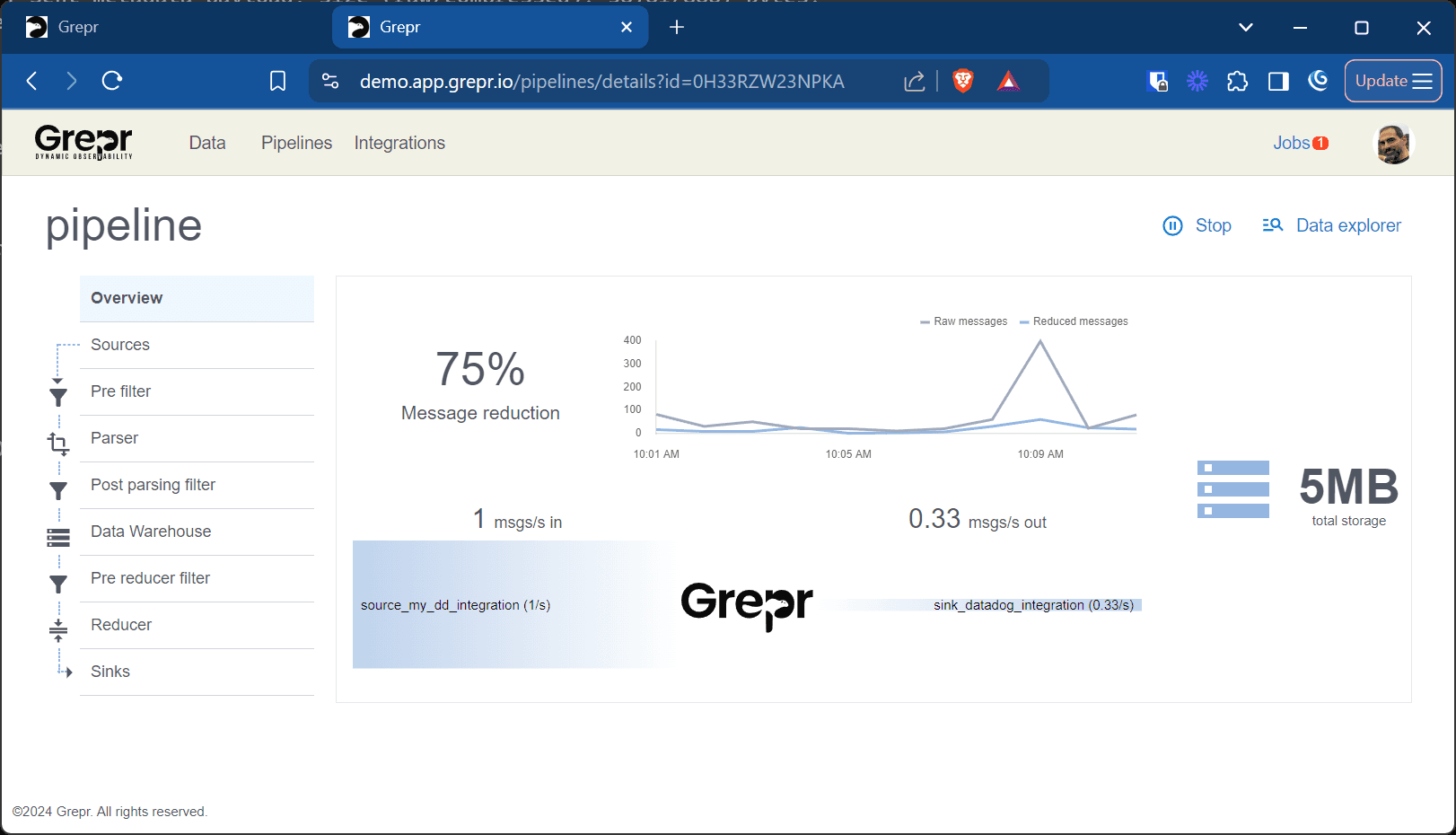Click the storage icon next to Data Warehouse
Viewport: 1456px width, 835px height.
(x=58, y=537)
